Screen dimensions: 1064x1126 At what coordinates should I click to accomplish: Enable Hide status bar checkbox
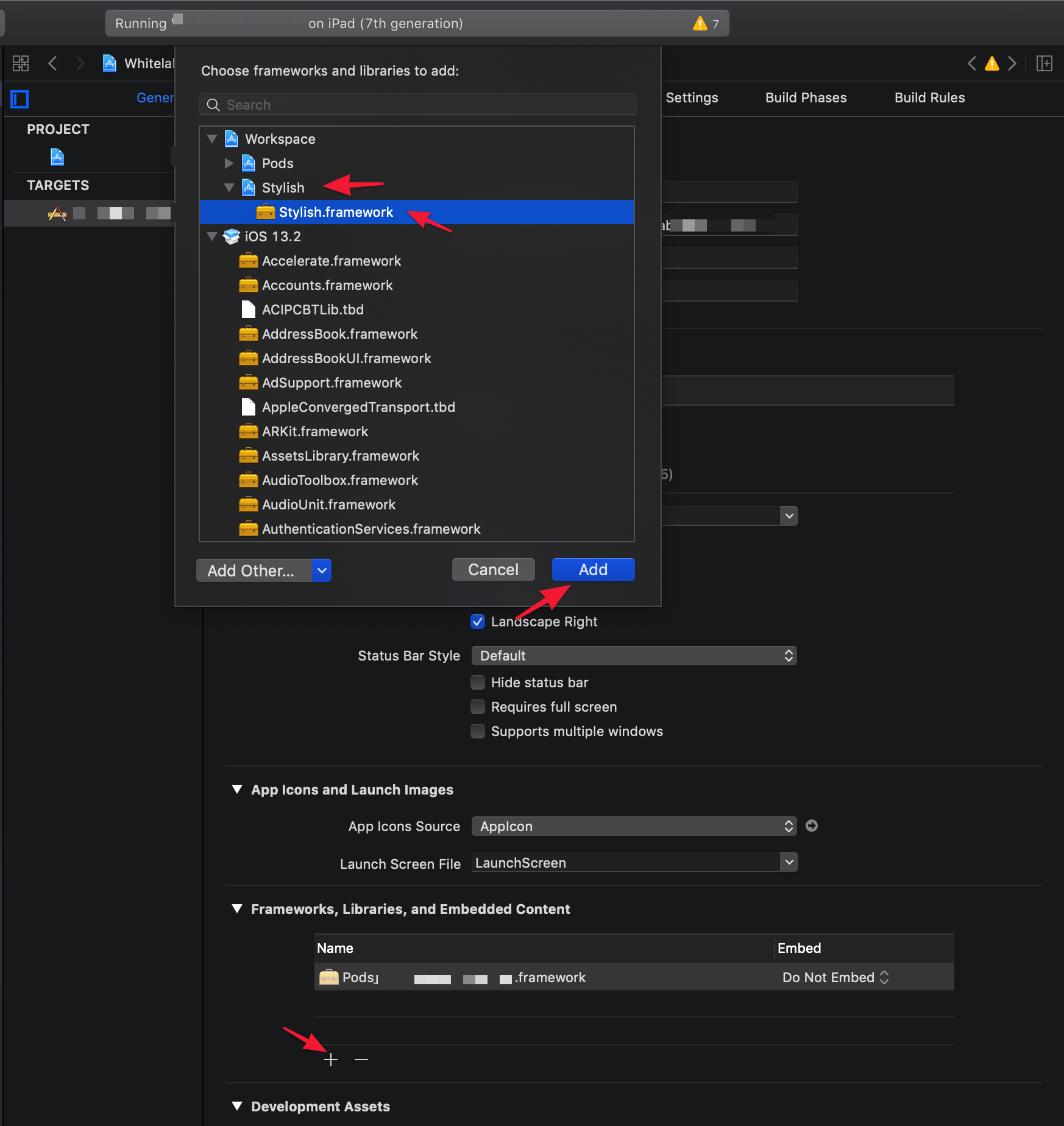click(478, 682)
